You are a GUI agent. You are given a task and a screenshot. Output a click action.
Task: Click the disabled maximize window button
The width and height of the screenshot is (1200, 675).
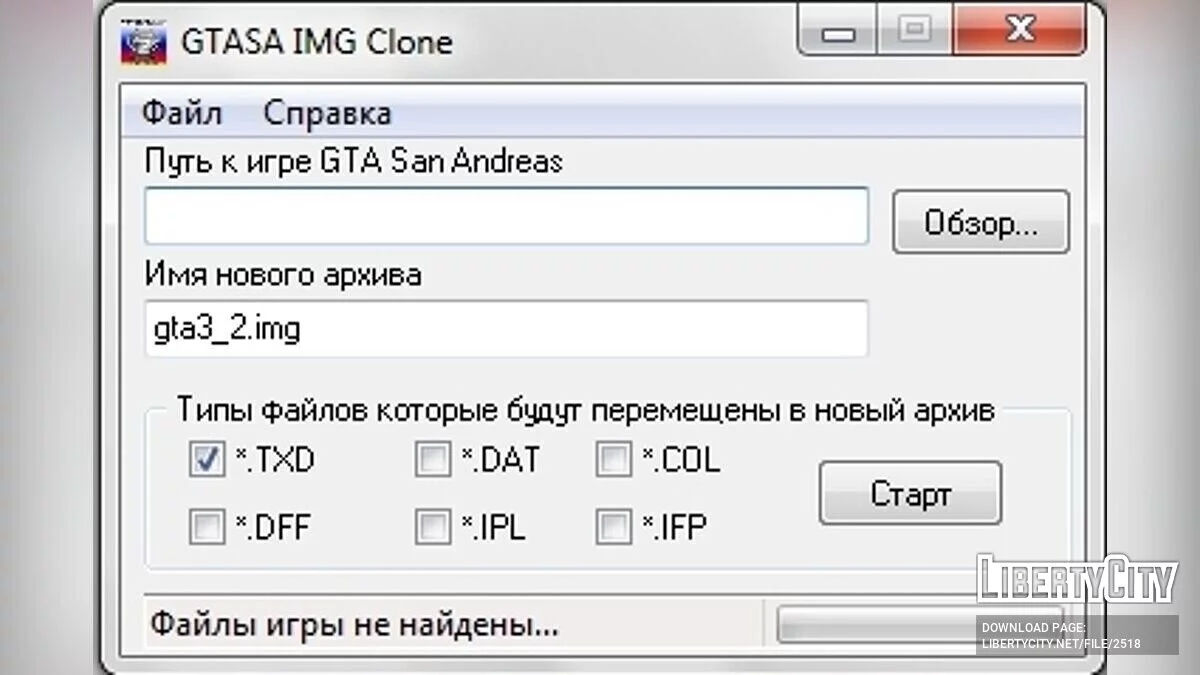[912, 30]
